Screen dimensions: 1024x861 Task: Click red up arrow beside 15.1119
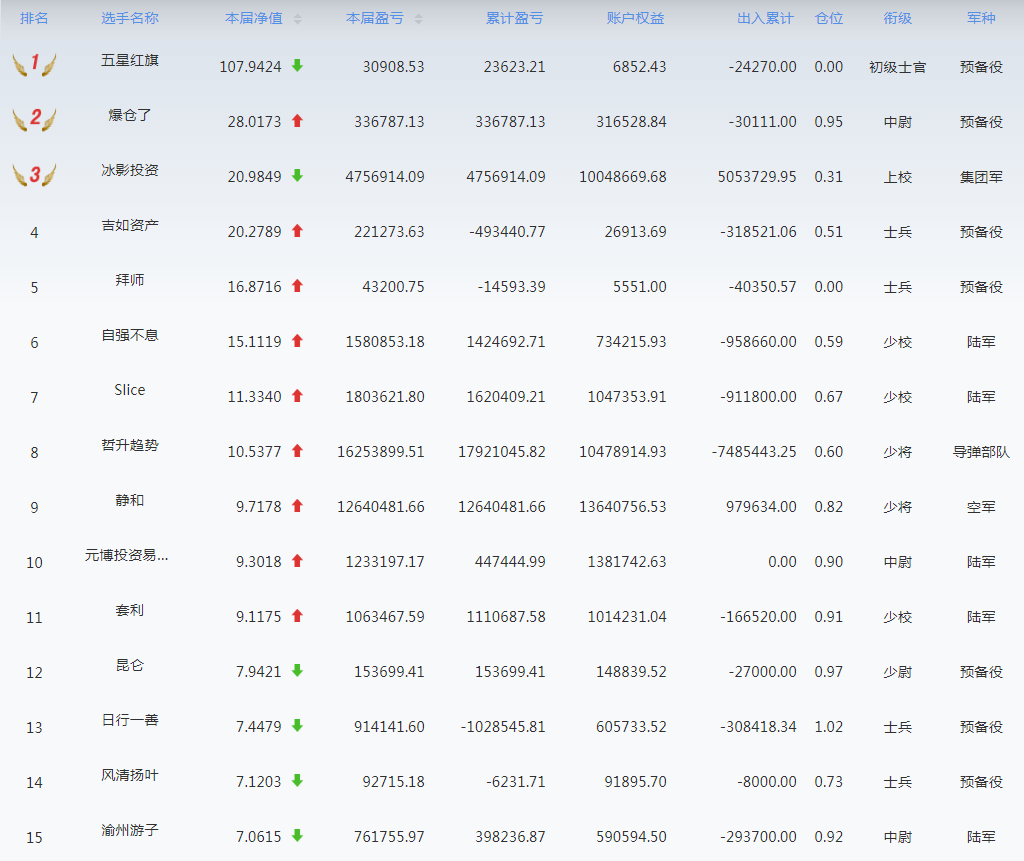[297, 340]
